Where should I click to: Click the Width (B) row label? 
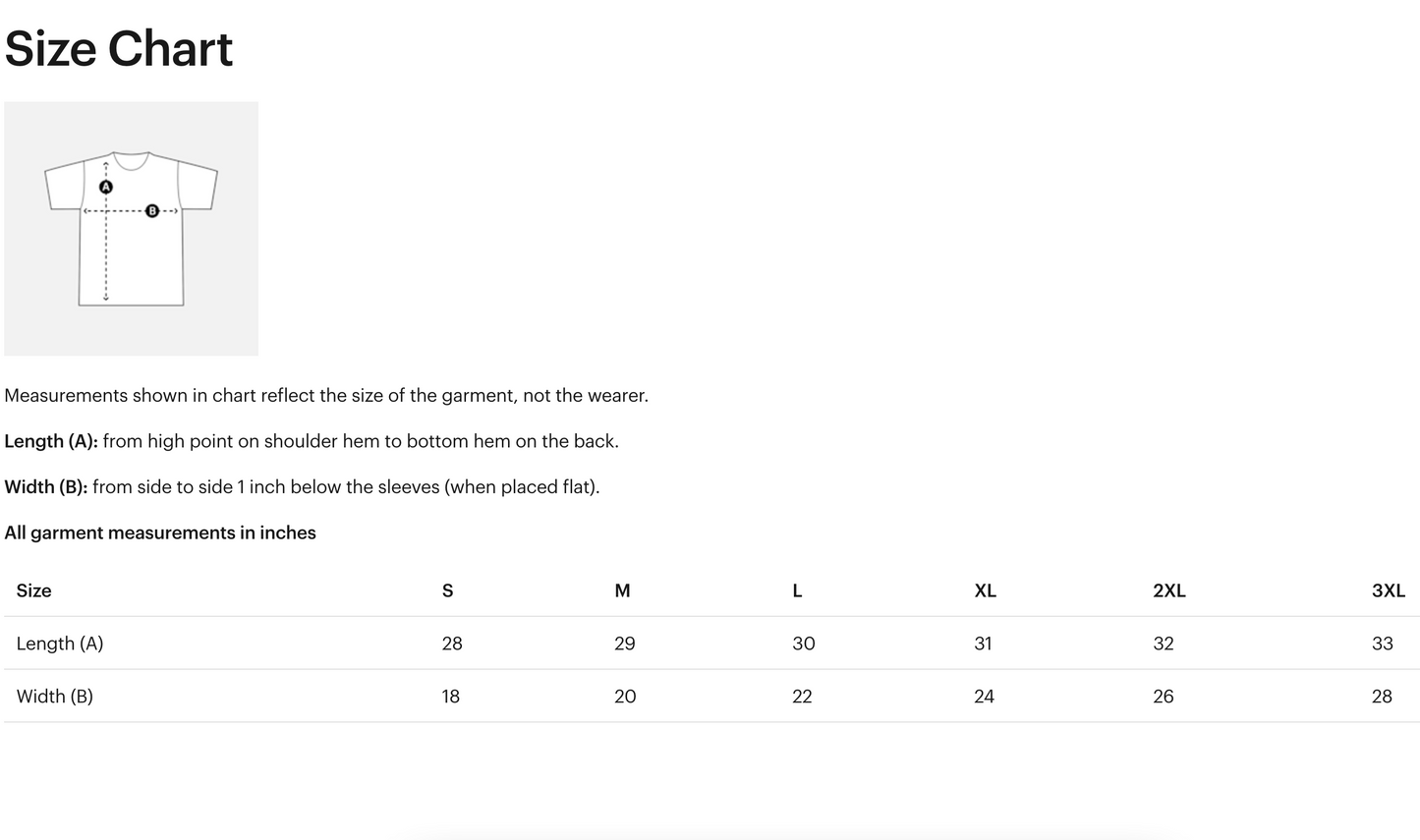pyautogui.click(x=55, y=697)
